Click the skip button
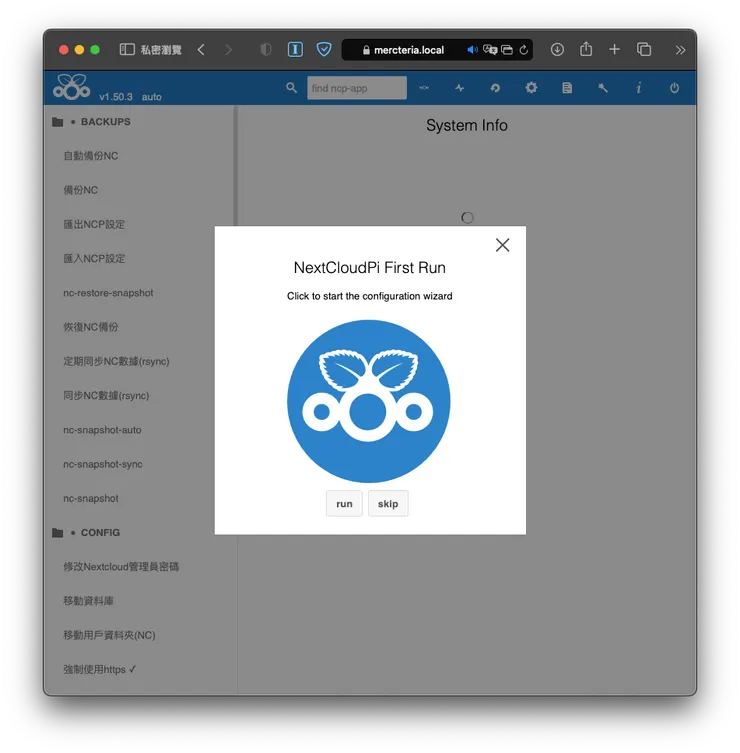Viewport: 740px width, 753px height. 388,503
